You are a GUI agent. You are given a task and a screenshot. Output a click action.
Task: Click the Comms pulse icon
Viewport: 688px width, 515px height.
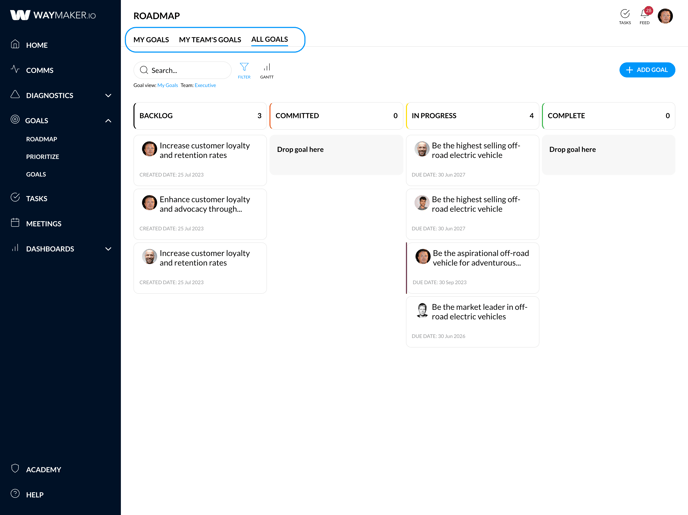pyautogui.click(x=15, y=69)
